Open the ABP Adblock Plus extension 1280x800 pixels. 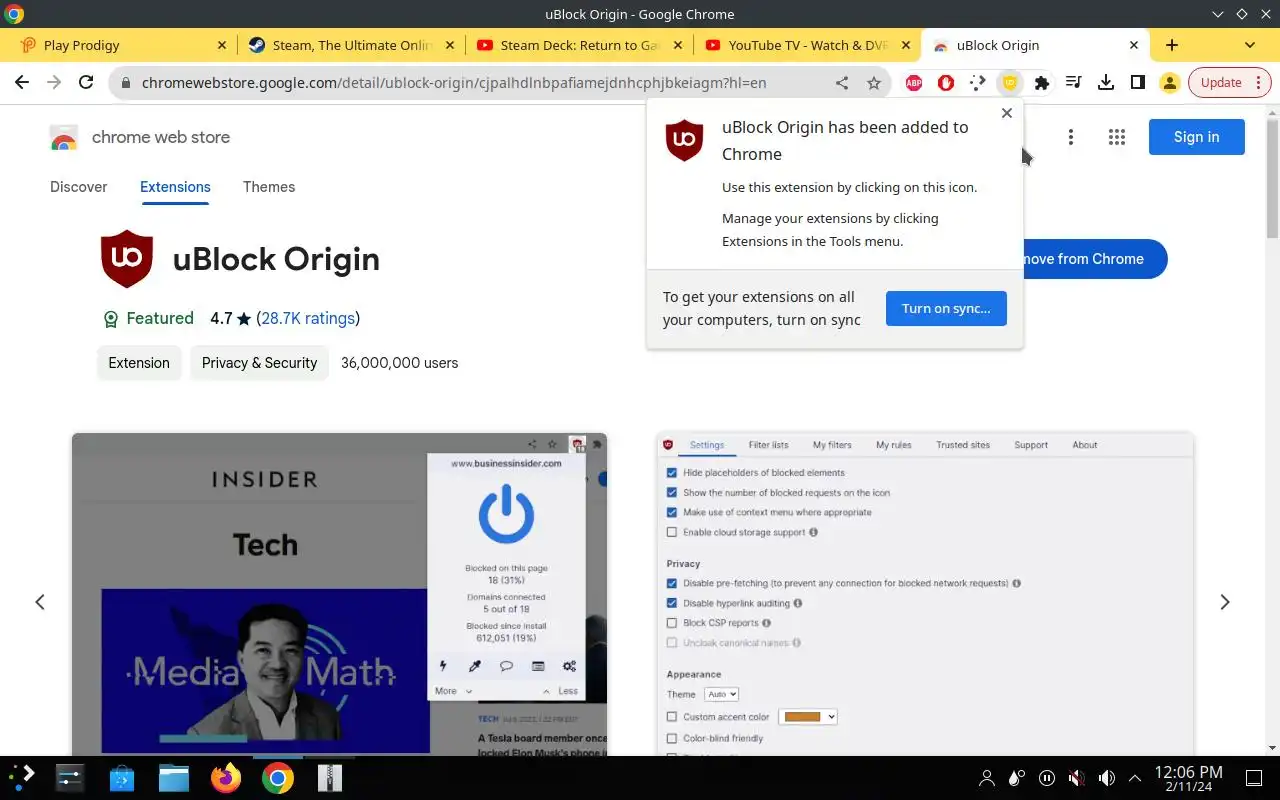coord(914,83)
